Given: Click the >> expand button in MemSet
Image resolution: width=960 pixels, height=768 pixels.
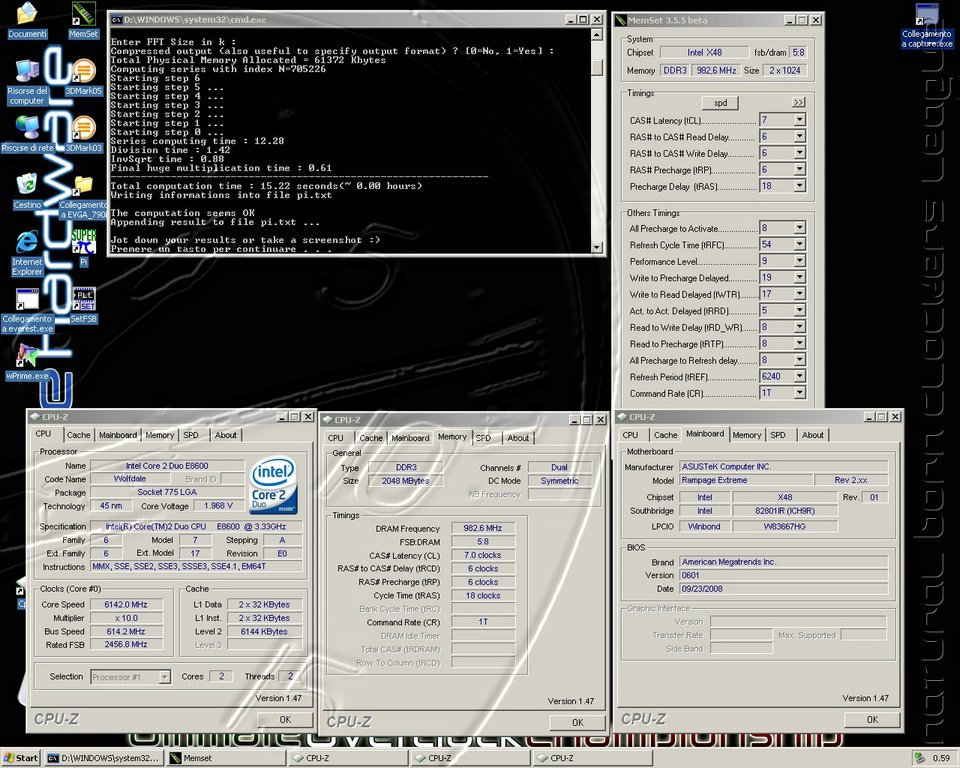Looking at the screenshot, I should 798,102.
